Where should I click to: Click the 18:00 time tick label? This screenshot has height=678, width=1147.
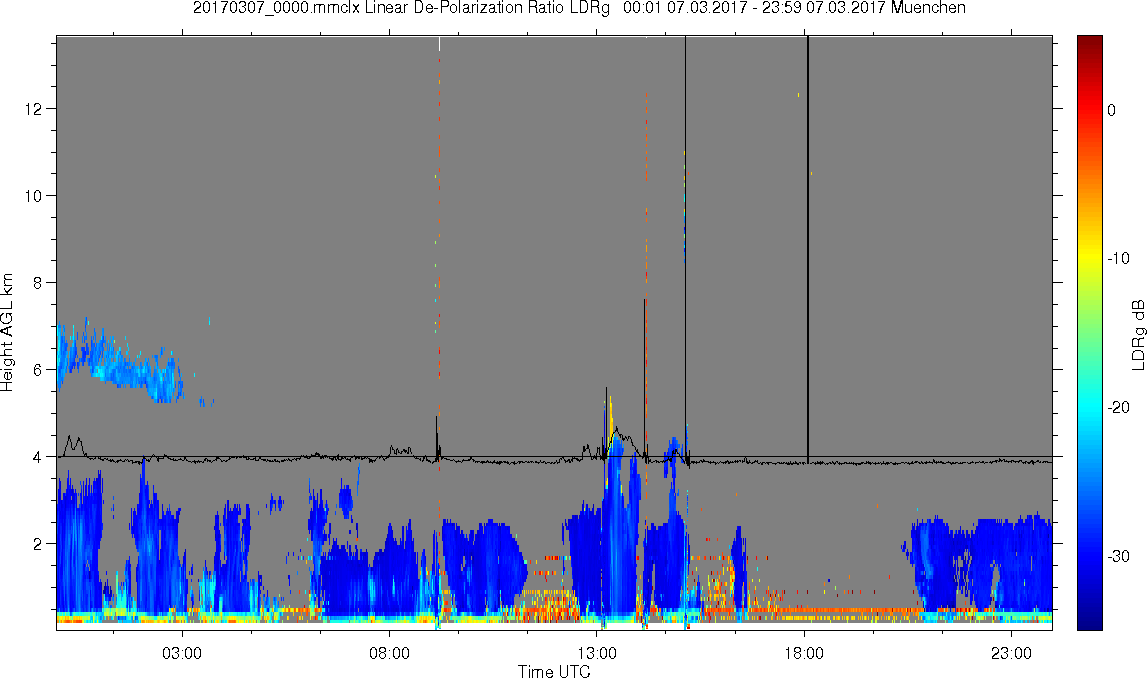click(x=805, y=653)
